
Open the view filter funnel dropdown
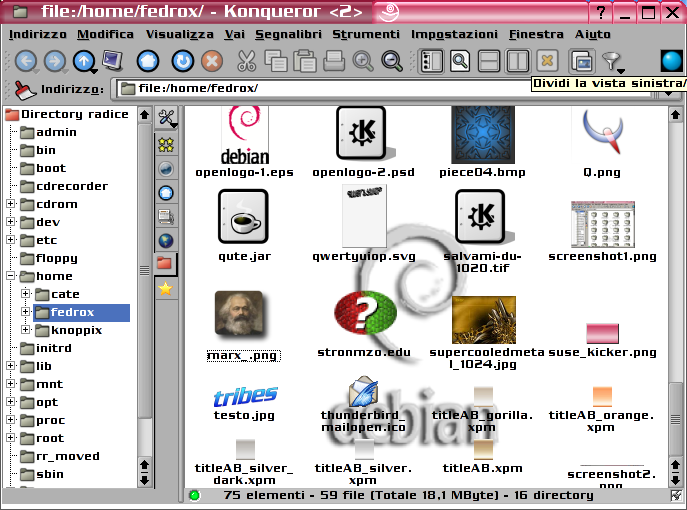click(612, 62)
